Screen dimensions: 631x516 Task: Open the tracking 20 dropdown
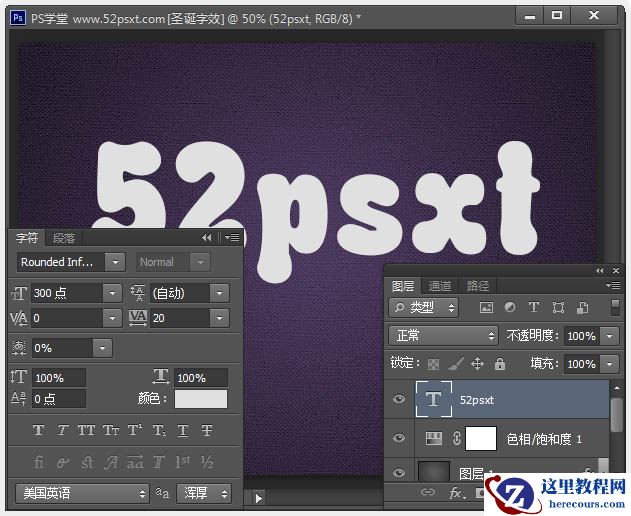[219, 318]
